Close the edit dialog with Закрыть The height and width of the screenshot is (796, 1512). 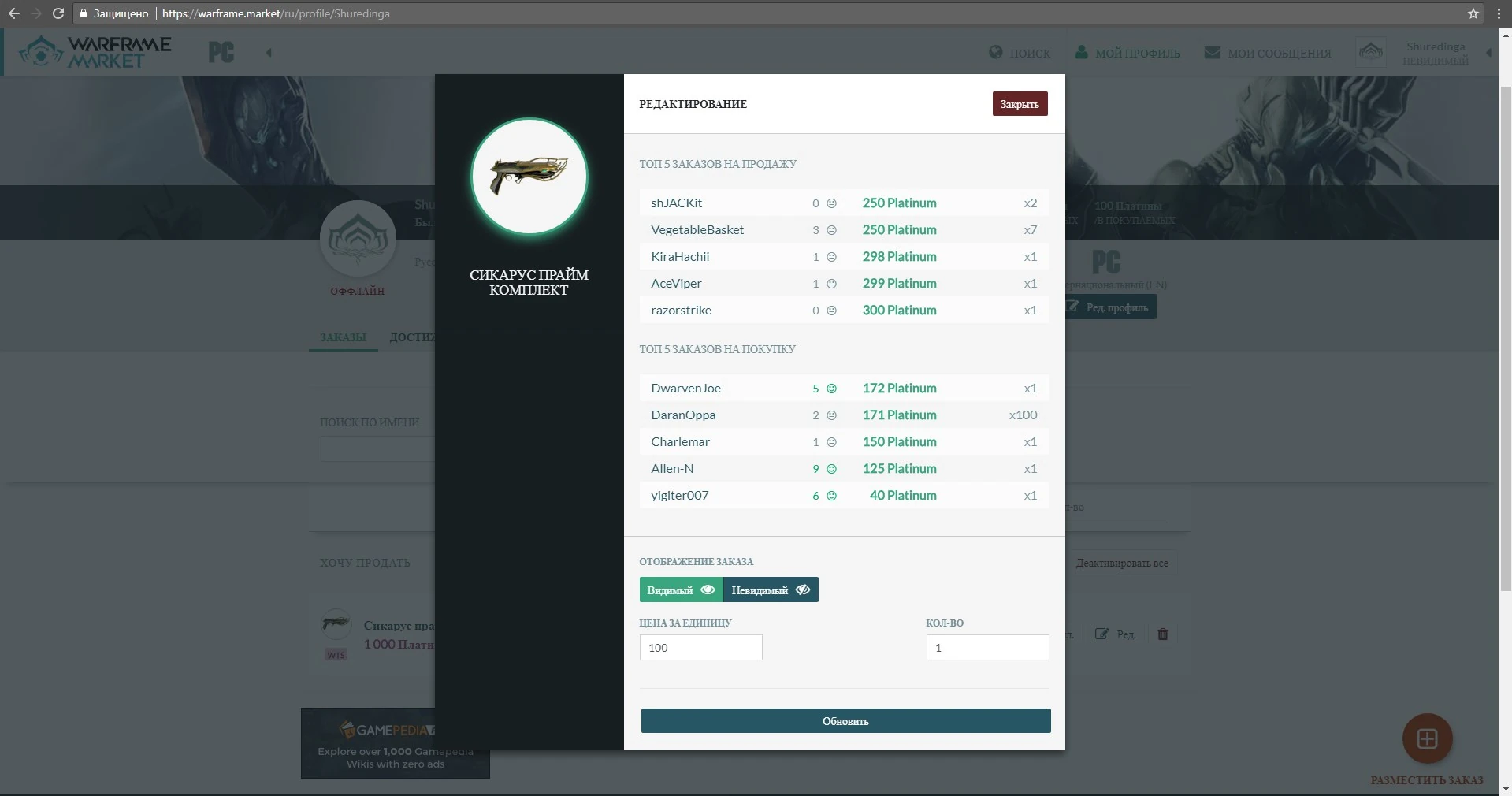[x=1020, y=104]
